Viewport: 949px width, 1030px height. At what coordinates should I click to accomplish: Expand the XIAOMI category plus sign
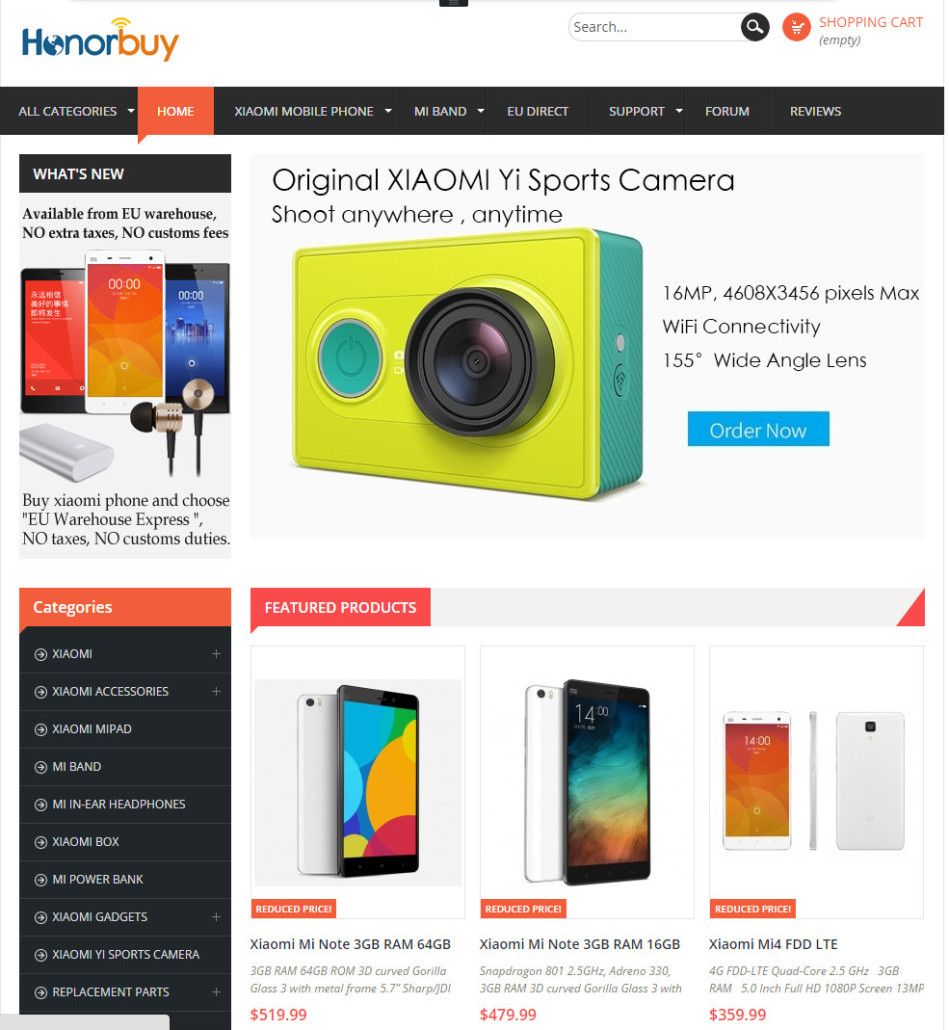pos(216,654)
